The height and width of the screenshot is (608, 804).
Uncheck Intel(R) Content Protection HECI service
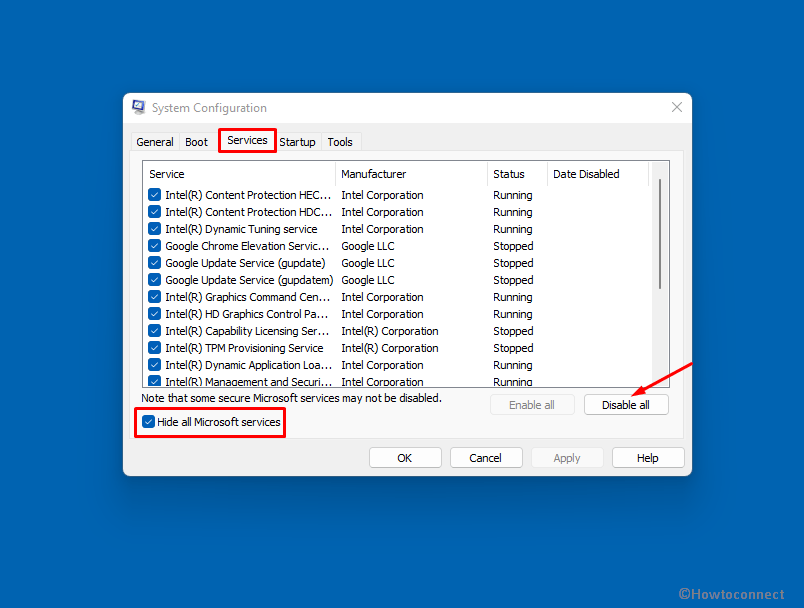[154, 194]
